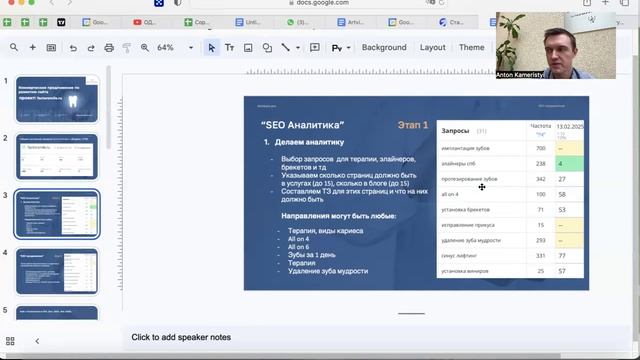Click the search menus magnifier icon
The height and width of the screenshot is (360, 640).
14,47
